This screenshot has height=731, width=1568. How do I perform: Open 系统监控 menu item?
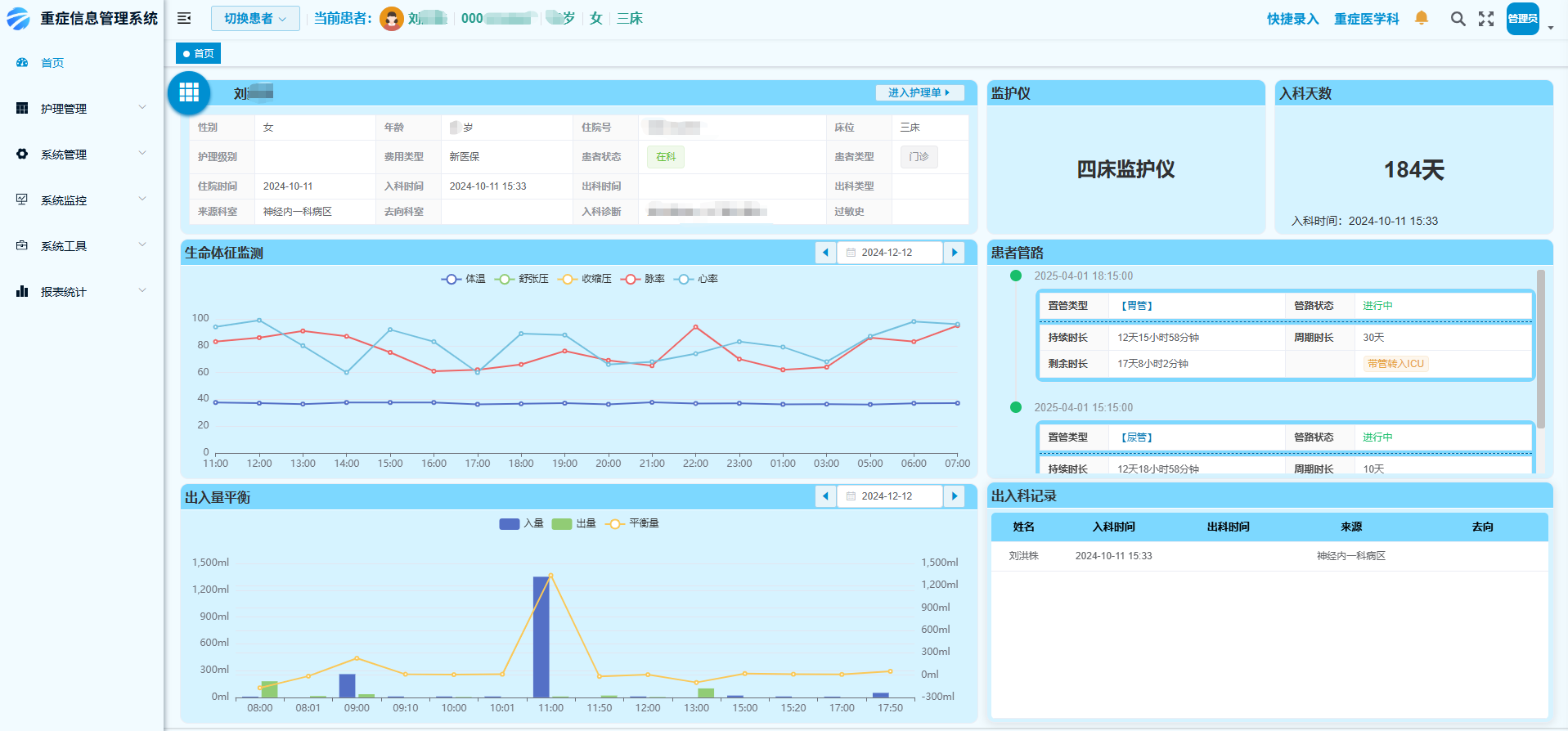tap(82, 200)
